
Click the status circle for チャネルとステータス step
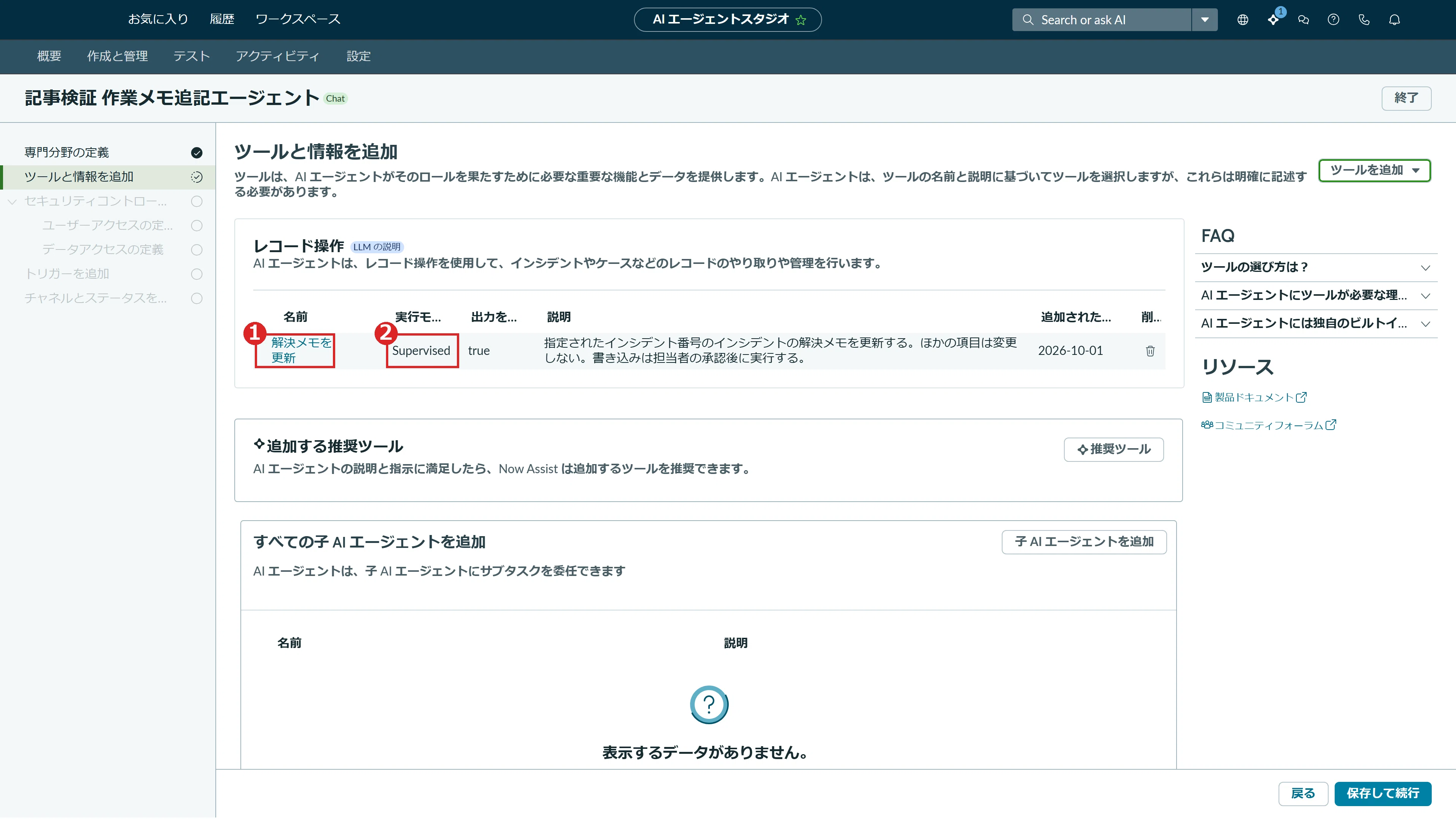(x=197, y=298)
